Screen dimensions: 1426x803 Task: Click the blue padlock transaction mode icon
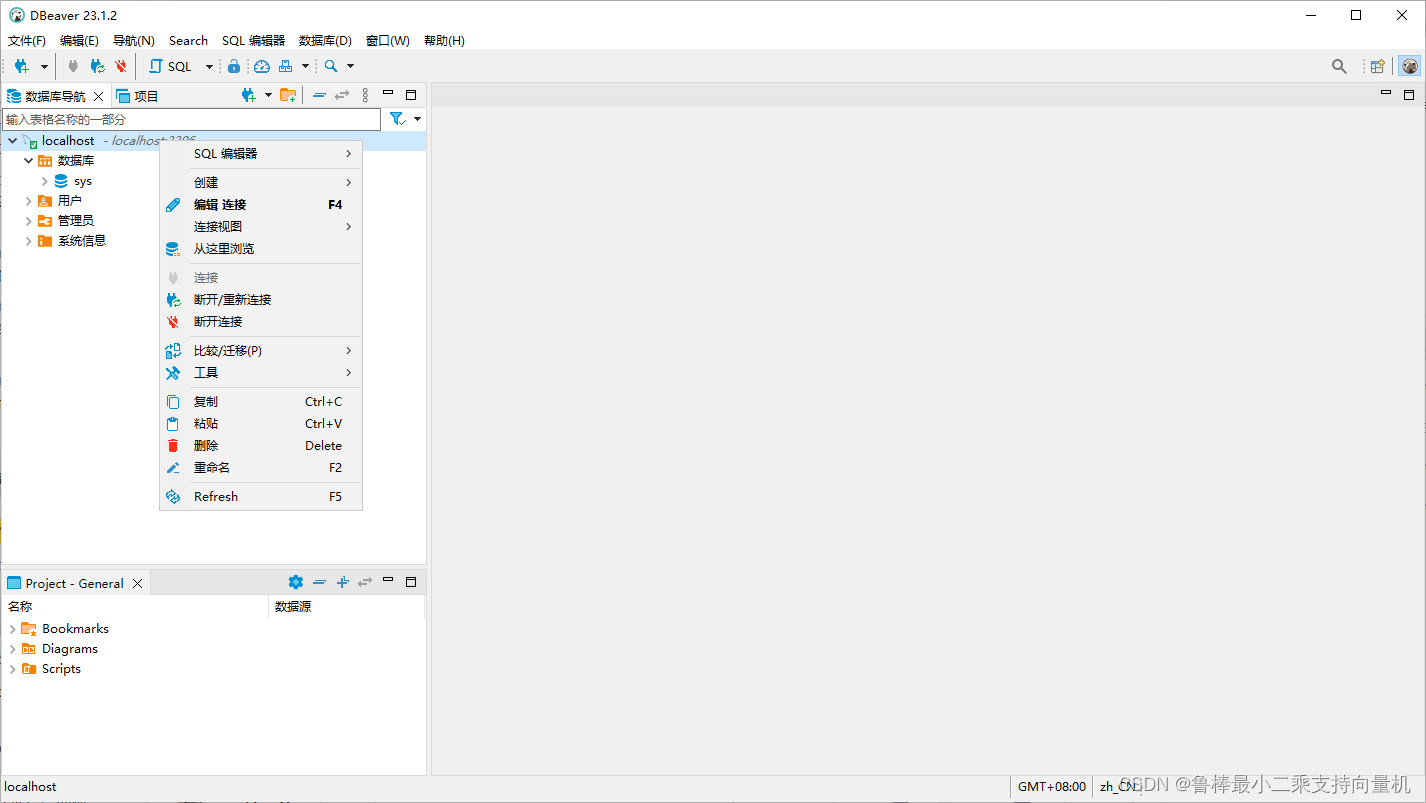coord(234,66)
